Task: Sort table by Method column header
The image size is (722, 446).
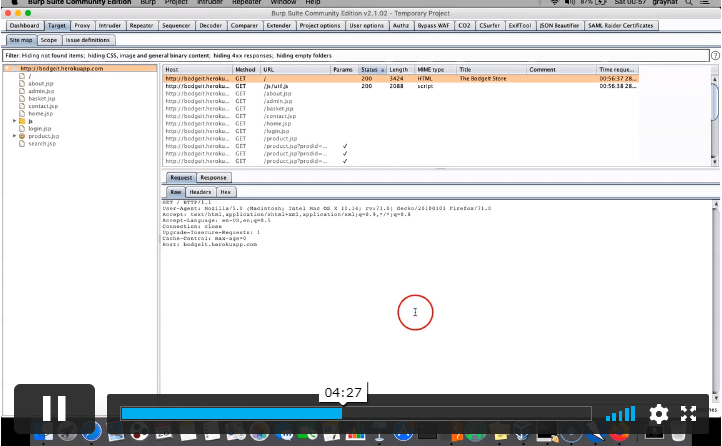Action: (246, 70)
